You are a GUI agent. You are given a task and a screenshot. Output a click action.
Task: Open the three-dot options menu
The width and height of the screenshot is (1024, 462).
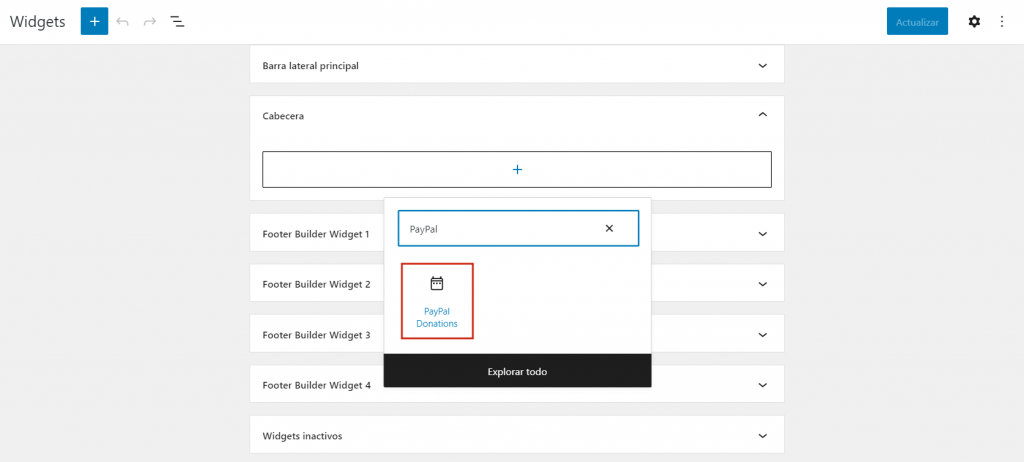point(1002,21)
